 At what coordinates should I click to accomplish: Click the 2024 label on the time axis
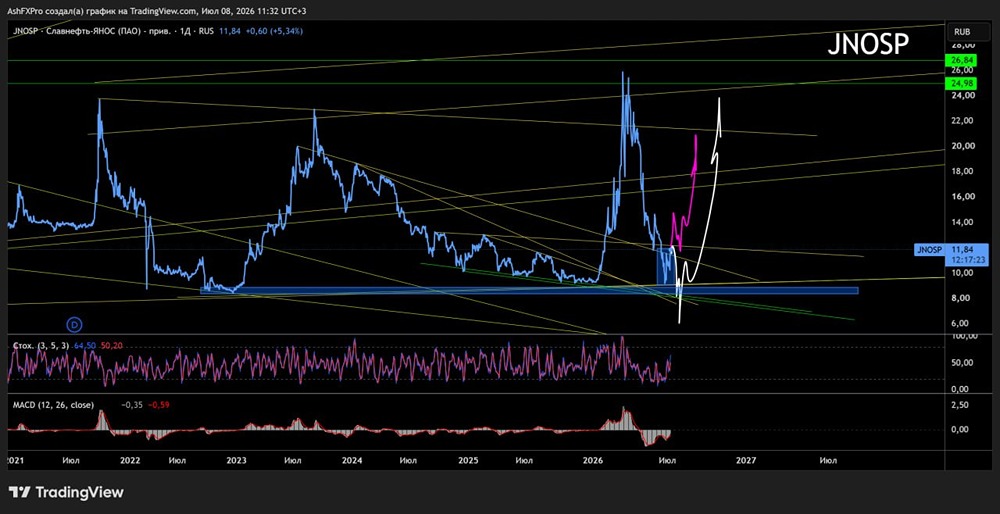pos(351,459)
